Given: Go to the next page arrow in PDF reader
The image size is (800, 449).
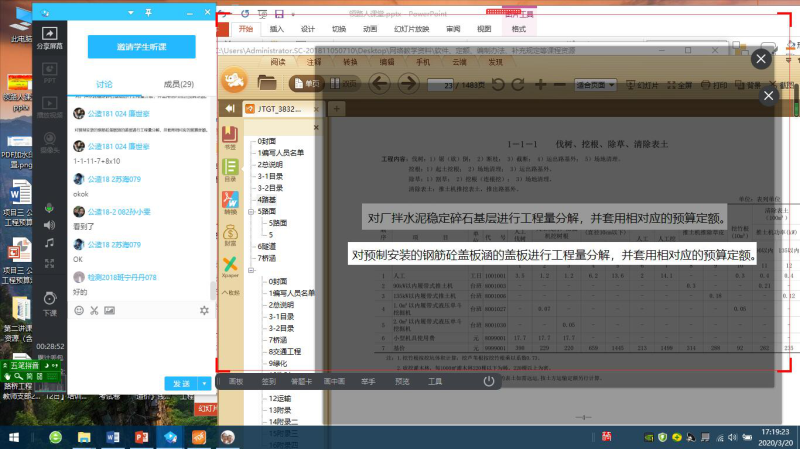Looking at the screenshot, I should pos(408,84).
